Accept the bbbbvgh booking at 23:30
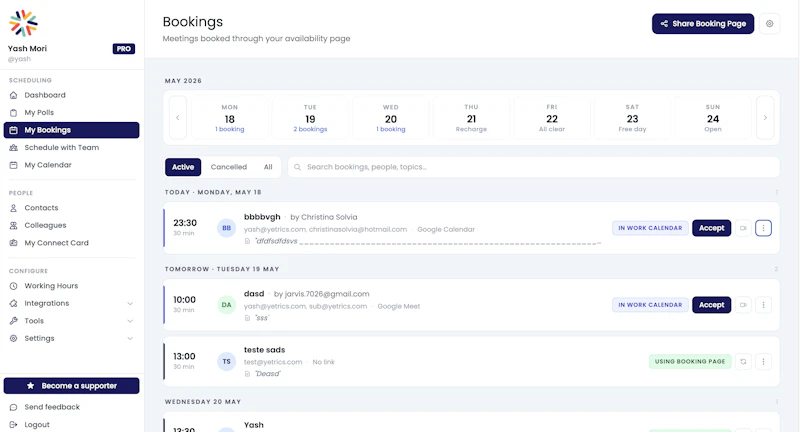 [711, 228]
